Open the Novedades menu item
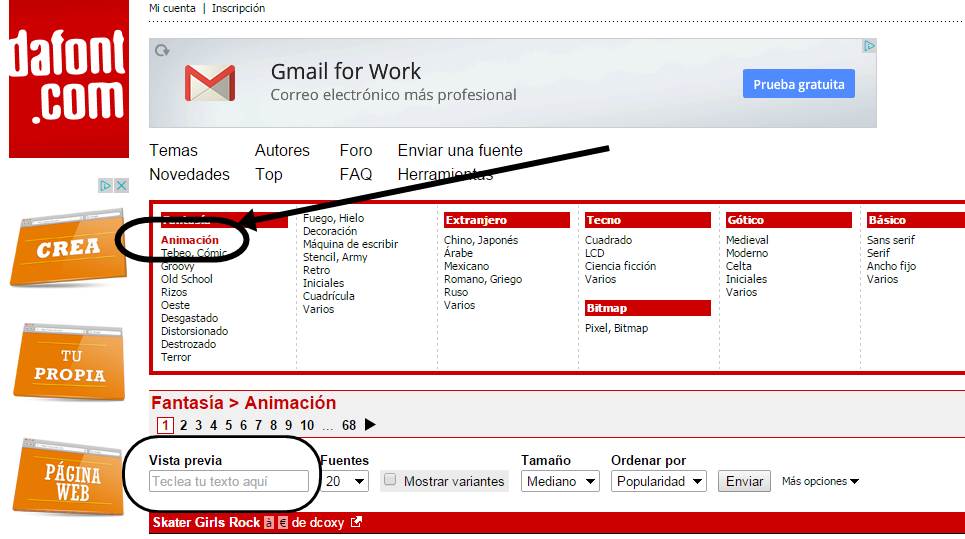 tap(190, 174)
